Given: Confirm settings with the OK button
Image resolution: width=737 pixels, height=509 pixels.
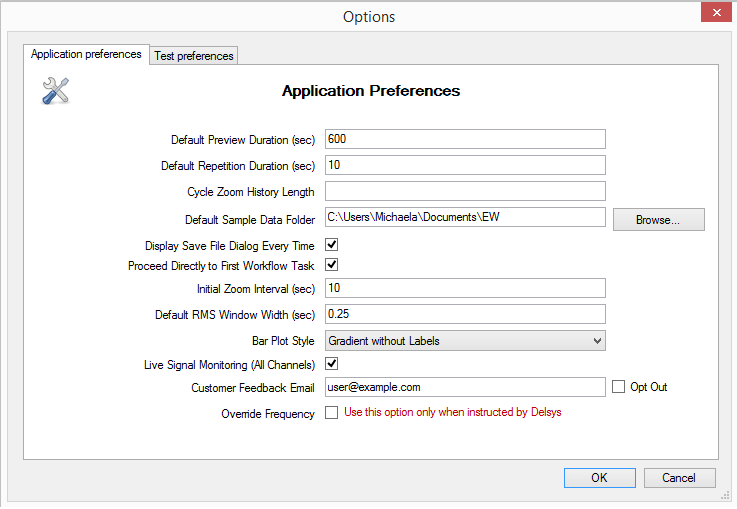Looking at the screenshot, I should click(600, 478).
